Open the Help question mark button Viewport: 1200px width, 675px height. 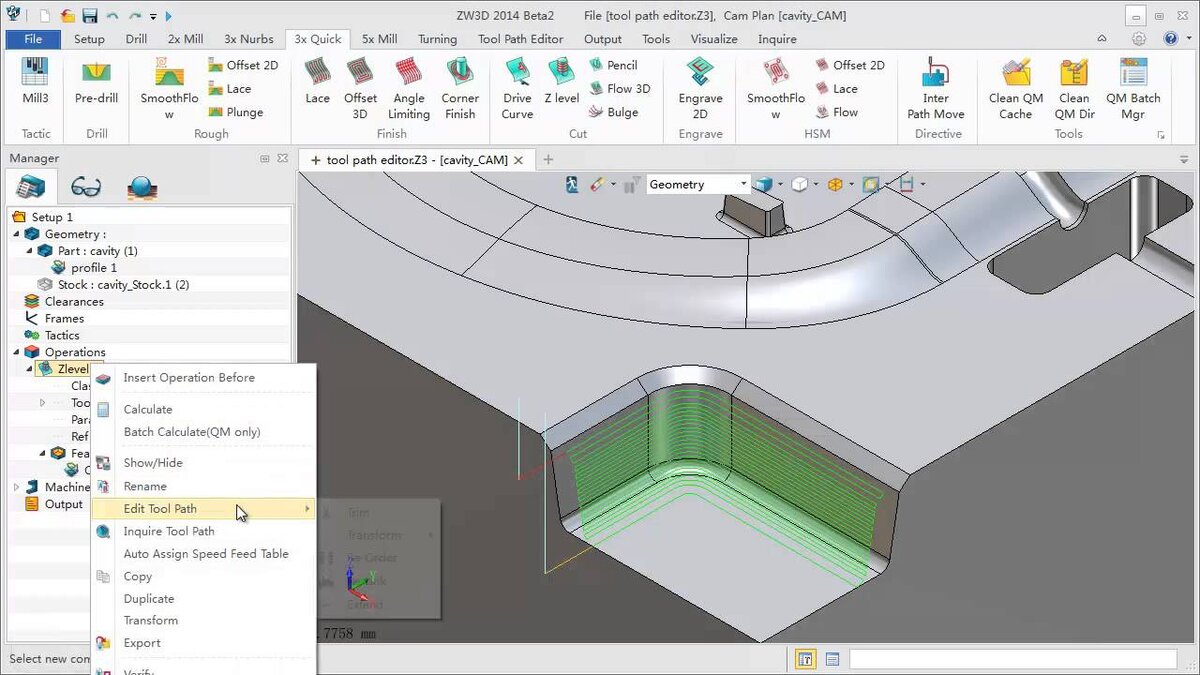(x=1171, y=39)
